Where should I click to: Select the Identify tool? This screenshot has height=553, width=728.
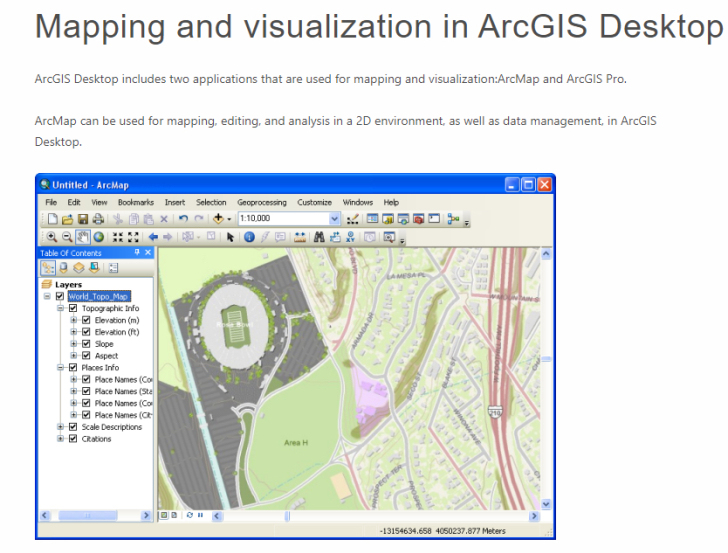coord(249,237)
